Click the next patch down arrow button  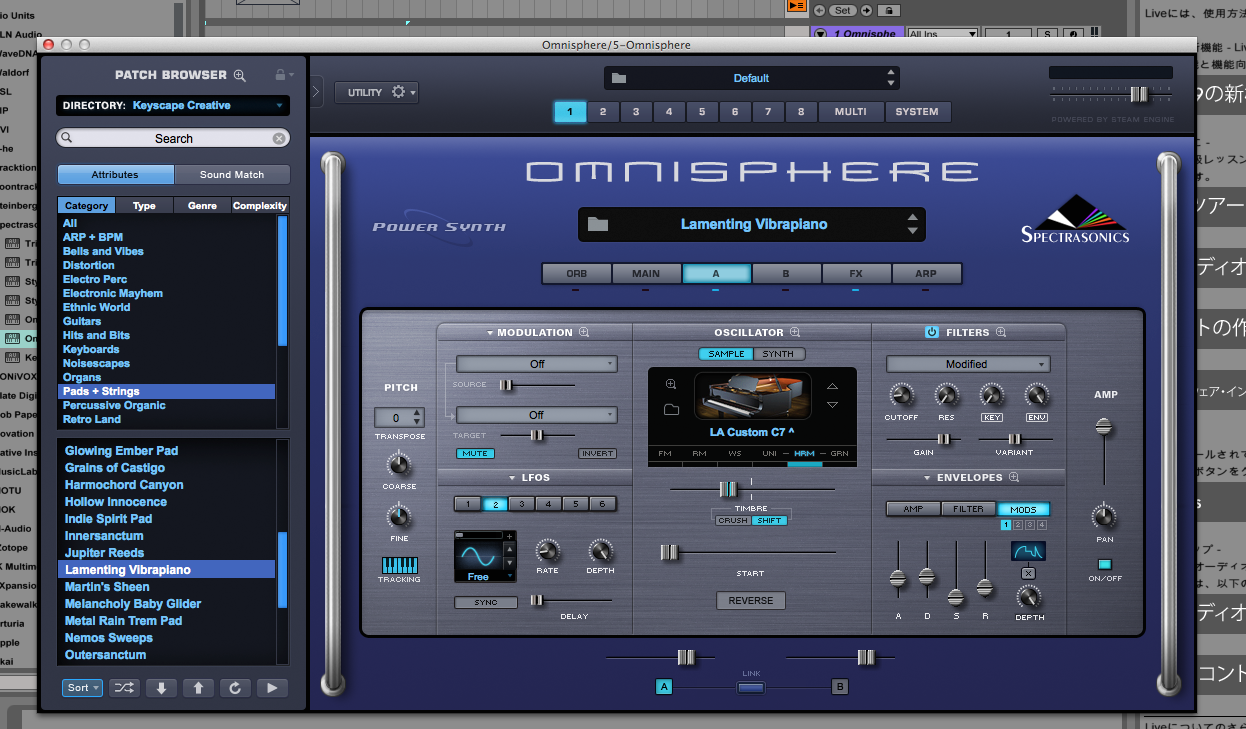tap(162, 688)
